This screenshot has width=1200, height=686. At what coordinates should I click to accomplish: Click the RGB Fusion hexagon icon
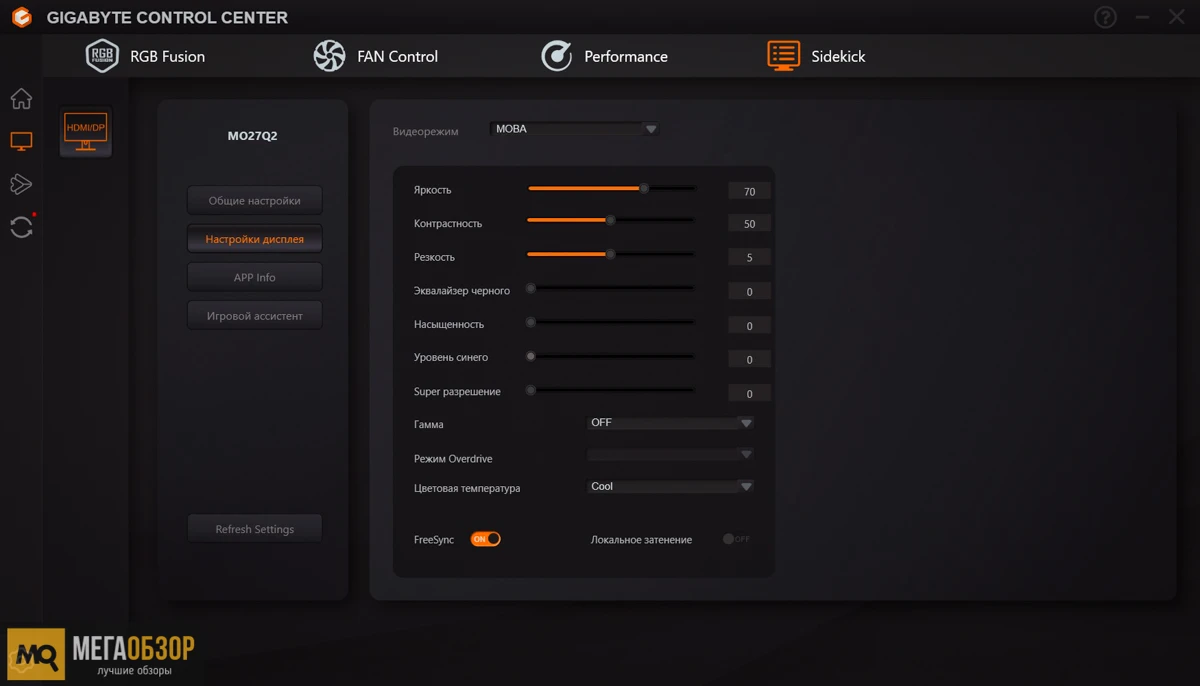pos(102,56)
